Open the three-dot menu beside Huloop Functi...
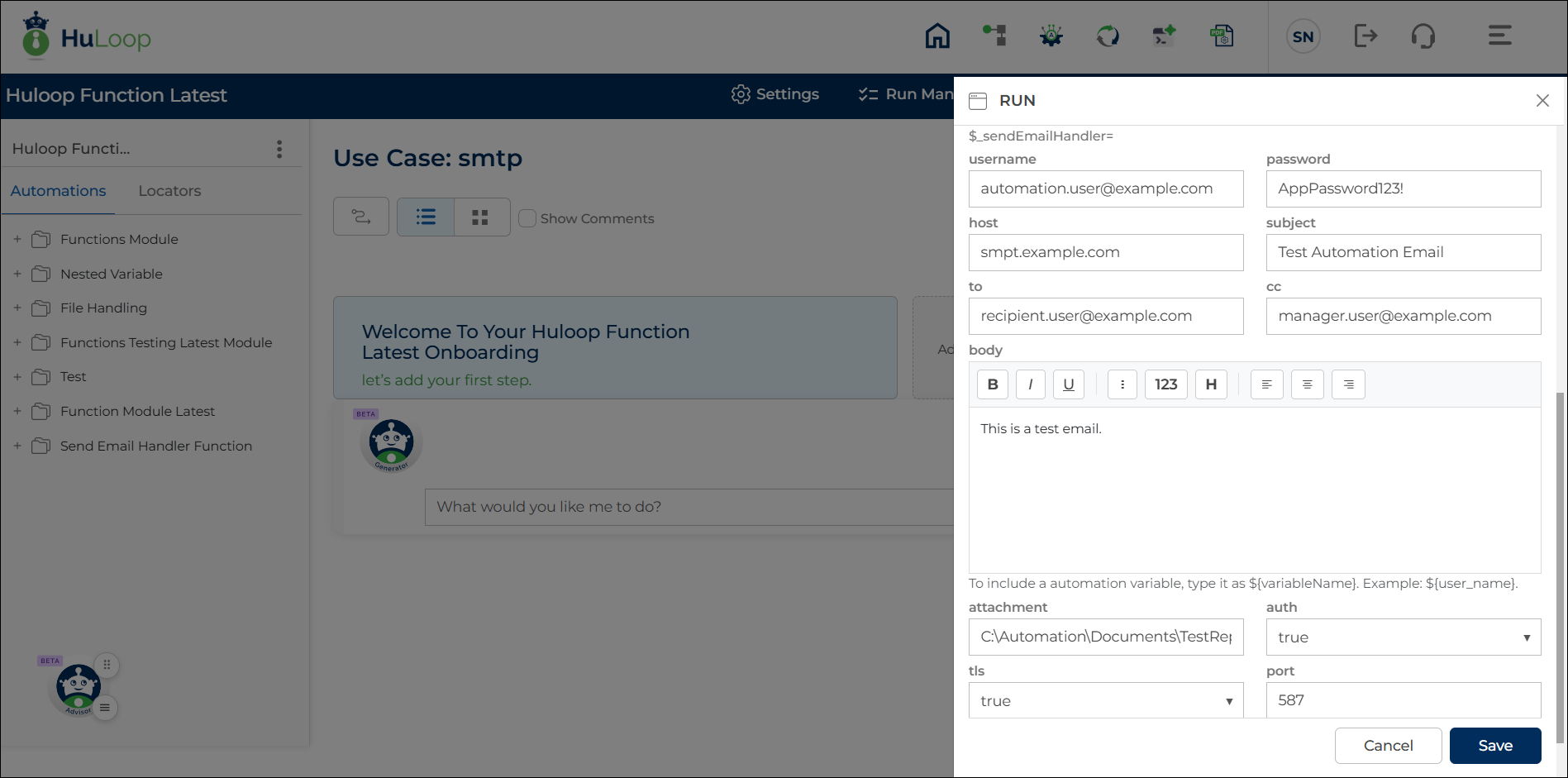This screenshot has width=1568, height=778. (279, 149)
